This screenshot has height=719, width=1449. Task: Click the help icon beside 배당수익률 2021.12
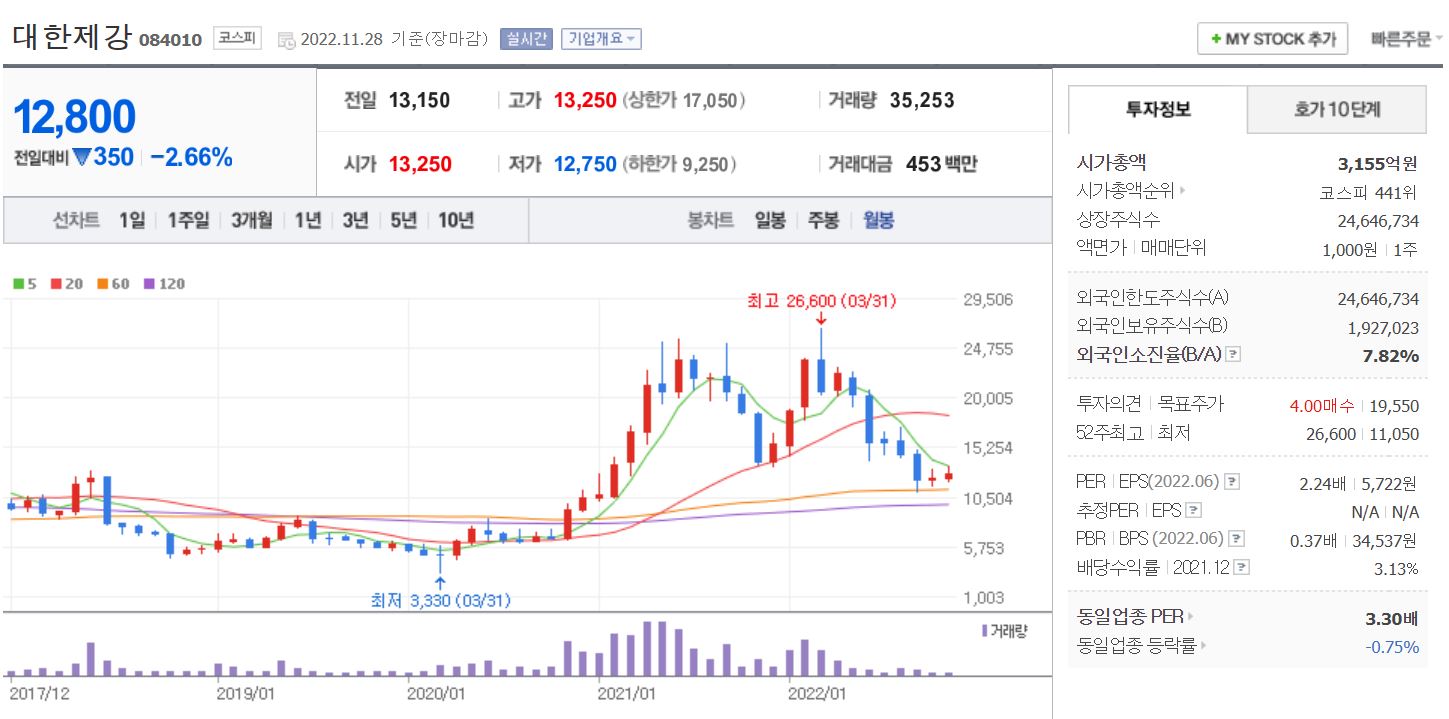(1241, 568)
